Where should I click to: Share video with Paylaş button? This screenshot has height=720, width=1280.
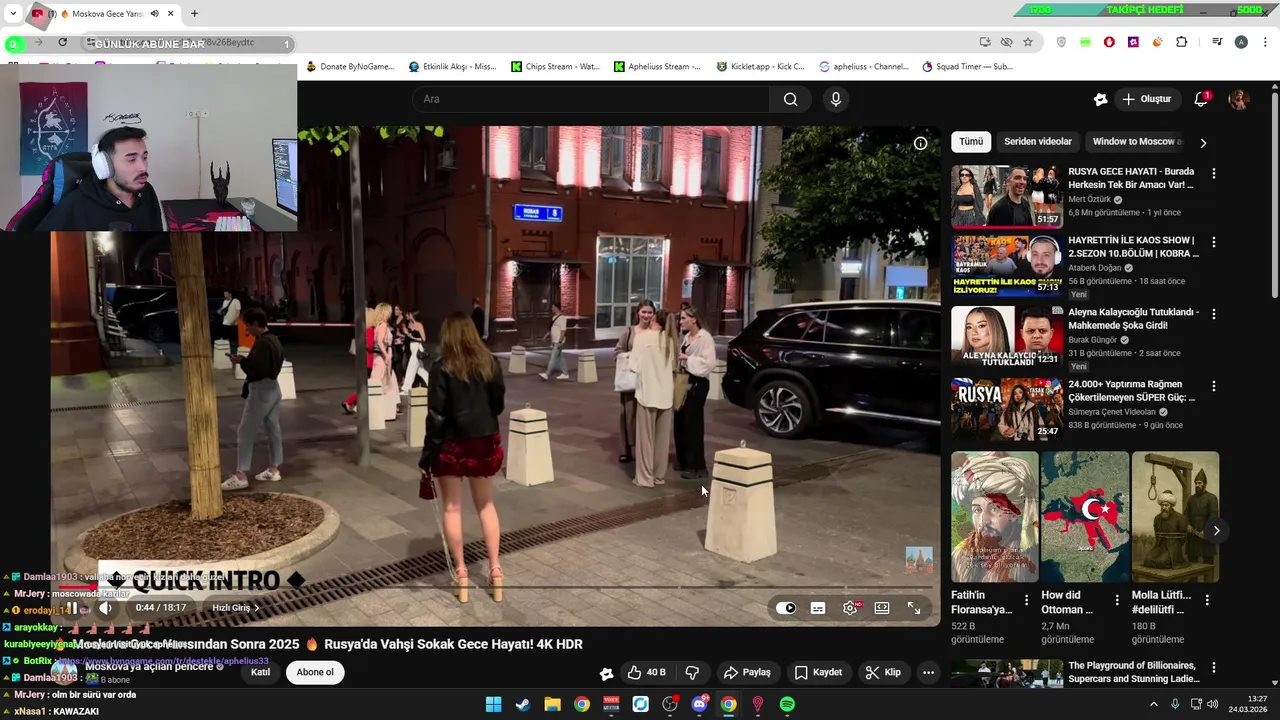pos(747,672)
